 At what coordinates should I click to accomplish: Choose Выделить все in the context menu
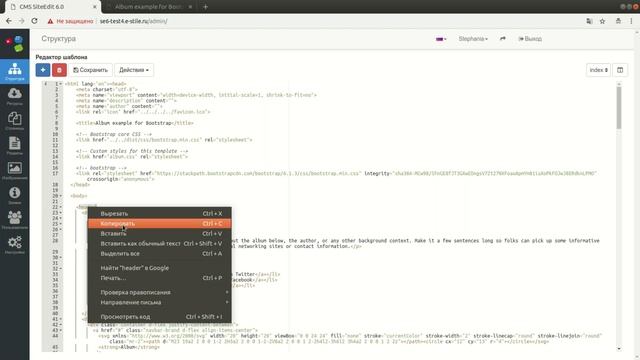(x=160, y=253)
